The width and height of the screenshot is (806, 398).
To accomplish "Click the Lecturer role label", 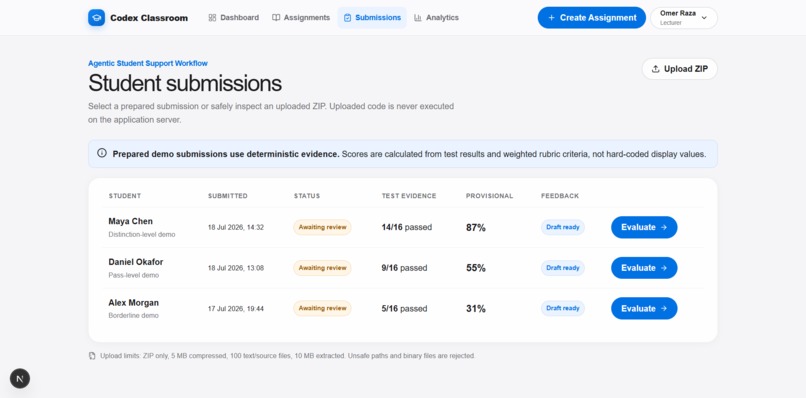I will click(671, 23).
